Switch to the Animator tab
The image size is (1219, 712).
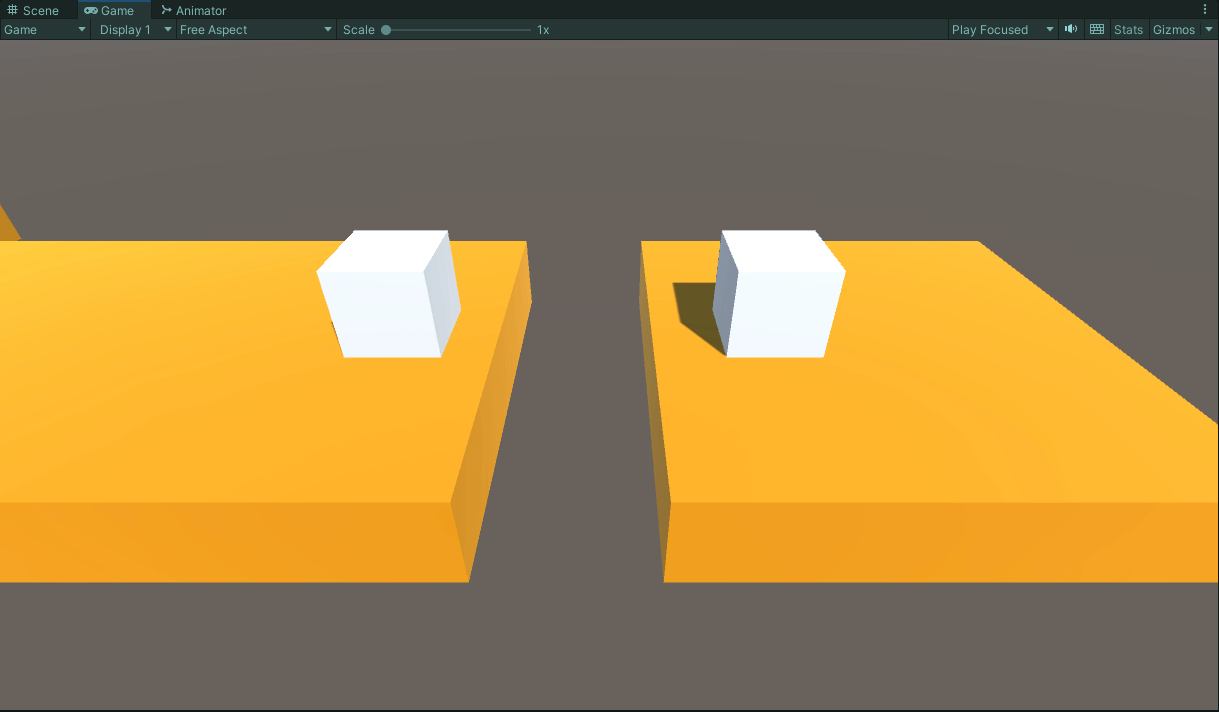(194, 10)
